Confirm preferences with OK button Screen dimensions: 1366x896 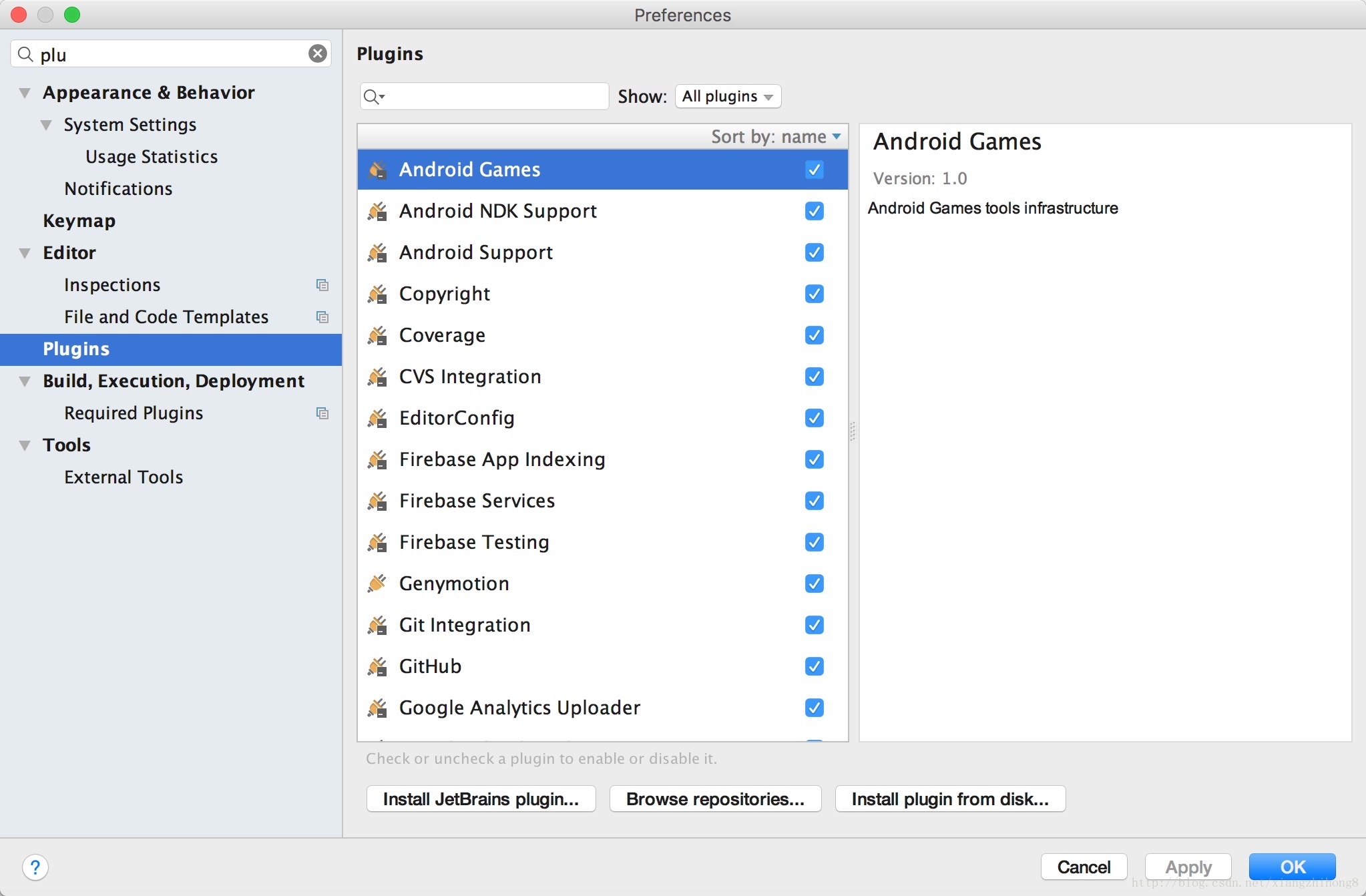[1292, 867]
